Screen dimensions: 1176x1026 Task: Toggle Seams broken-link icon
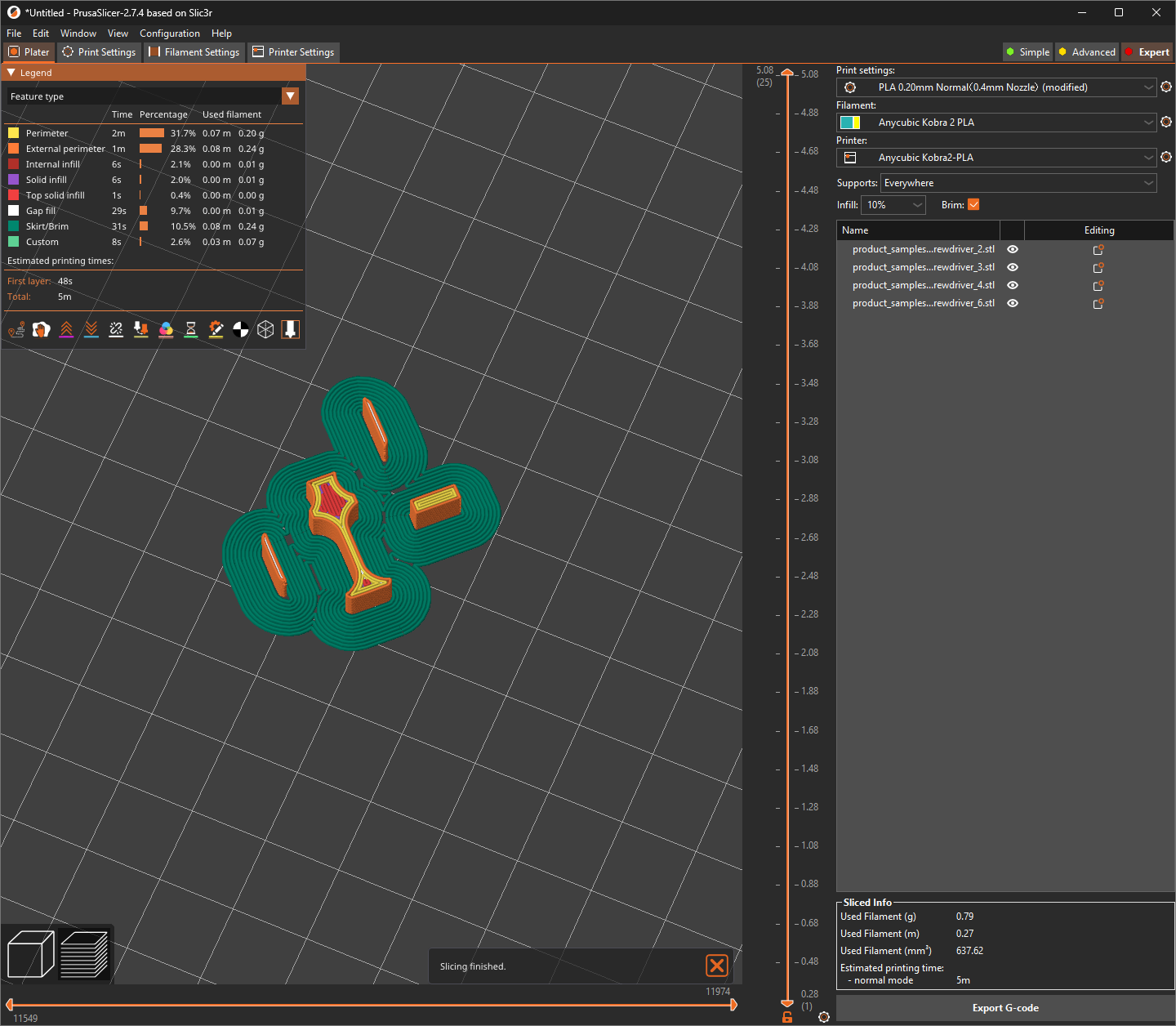click(x=116, y=329)
